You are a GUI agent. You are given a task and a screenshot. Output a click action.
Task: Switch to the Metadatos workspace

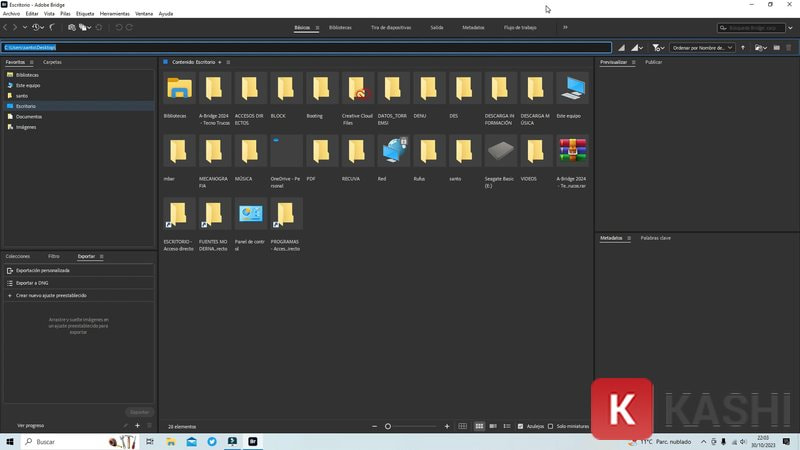[x=473, y=28]
